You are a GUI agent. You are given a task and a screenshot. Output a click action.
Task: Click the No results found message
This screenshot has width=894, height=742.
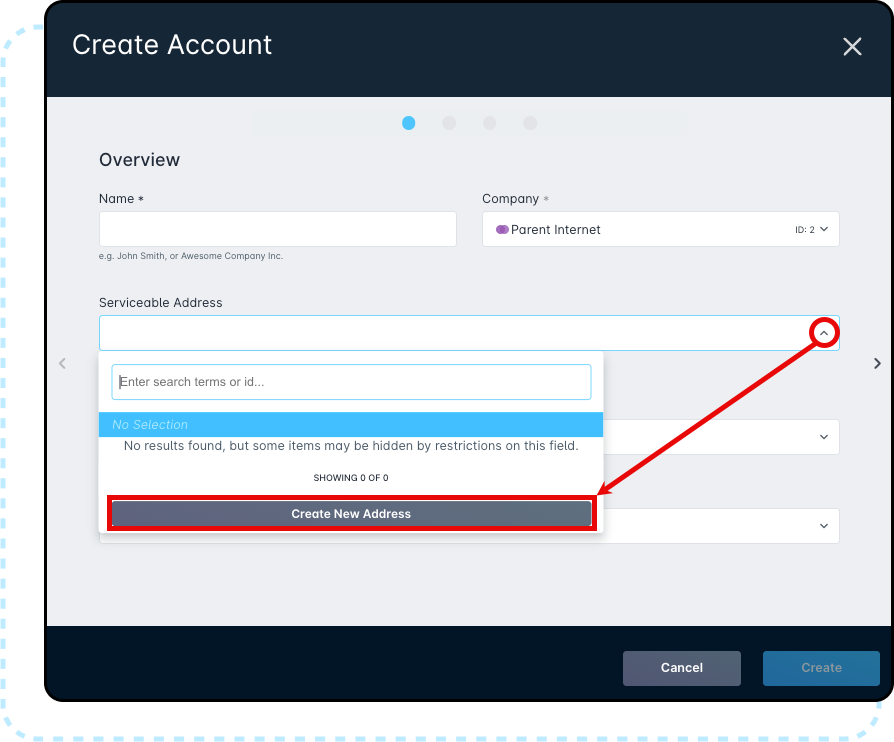click(351, 445)
